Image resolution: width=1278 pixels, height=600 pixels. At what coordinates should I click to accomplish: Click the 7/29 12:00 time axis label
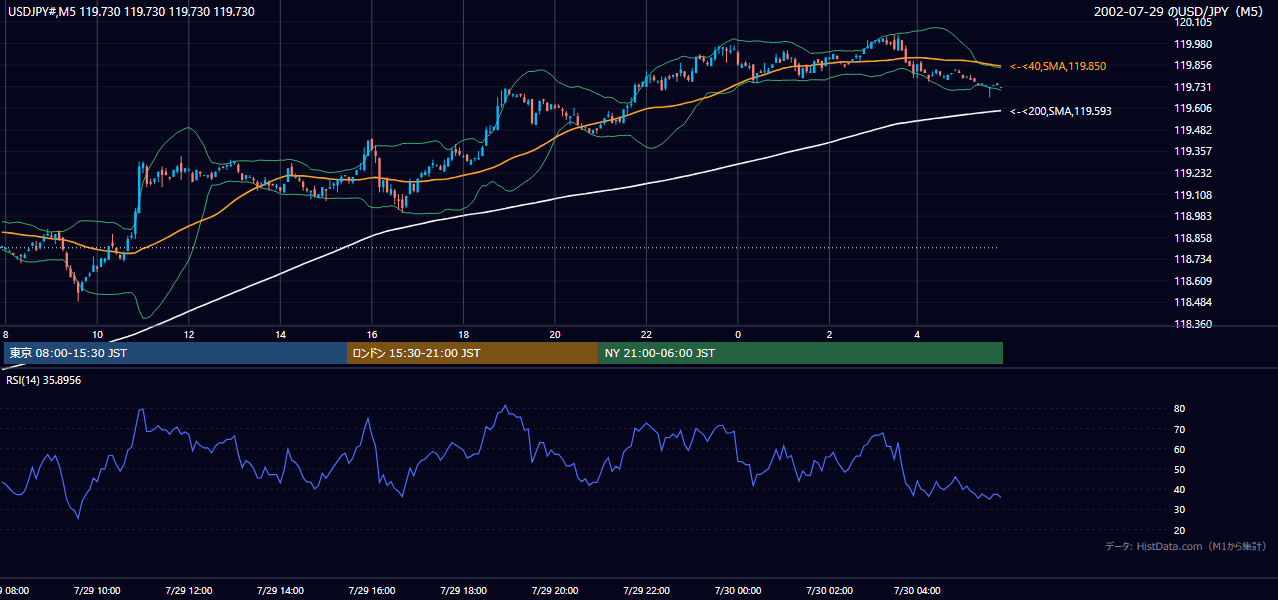coord(188,590)
